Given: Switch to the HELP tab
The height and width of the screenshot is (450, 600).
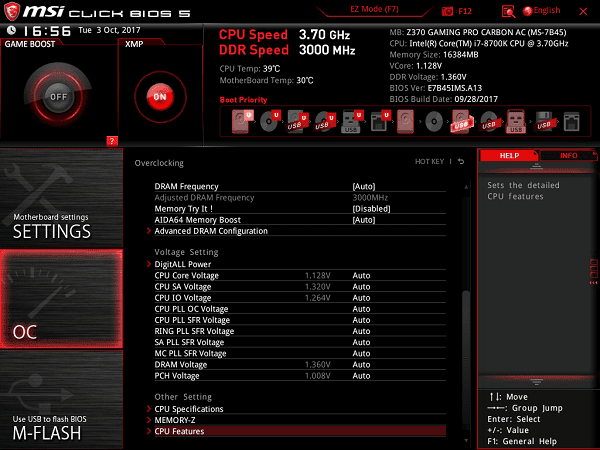Looking at the screenshot, I should [x=509, y=155].
